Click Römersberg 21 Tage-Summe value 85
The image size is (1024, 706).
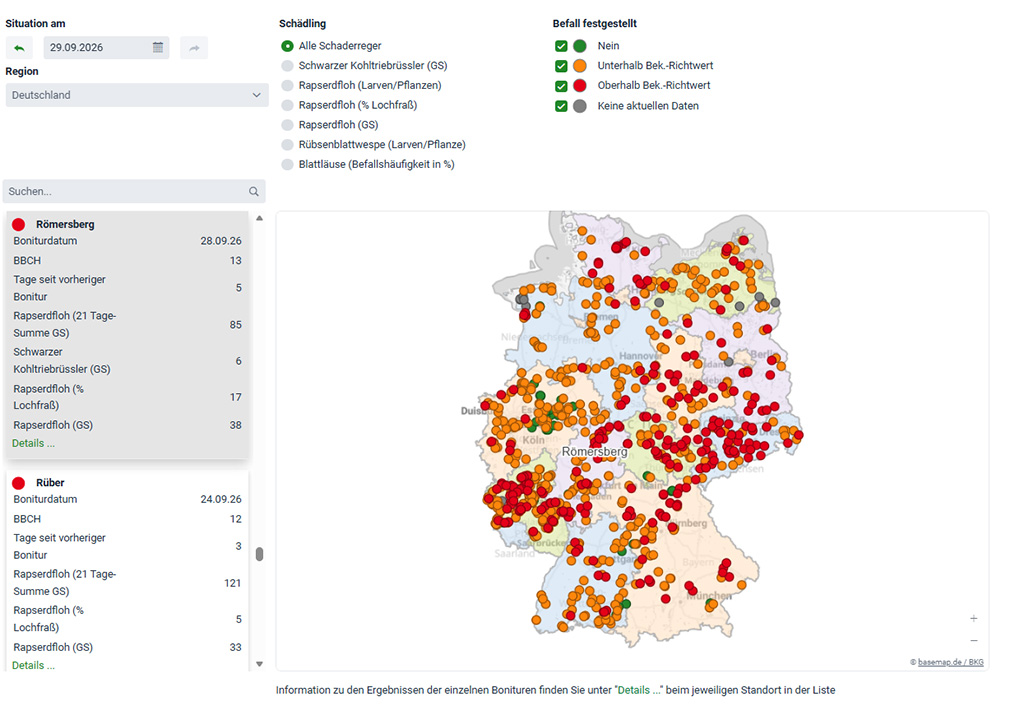point(235,325)
